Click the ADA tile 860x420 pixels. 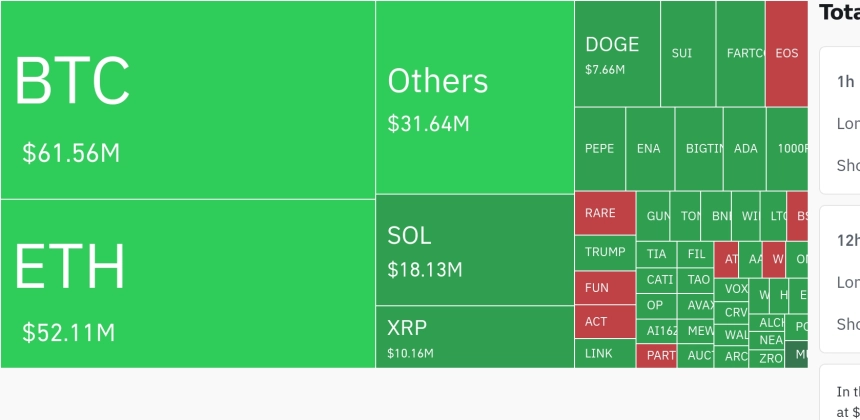[745, 149]
